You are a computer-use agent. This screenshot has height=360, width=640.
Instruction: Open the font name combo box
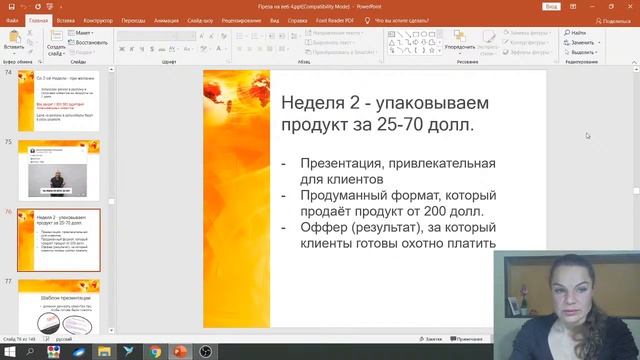147,36
